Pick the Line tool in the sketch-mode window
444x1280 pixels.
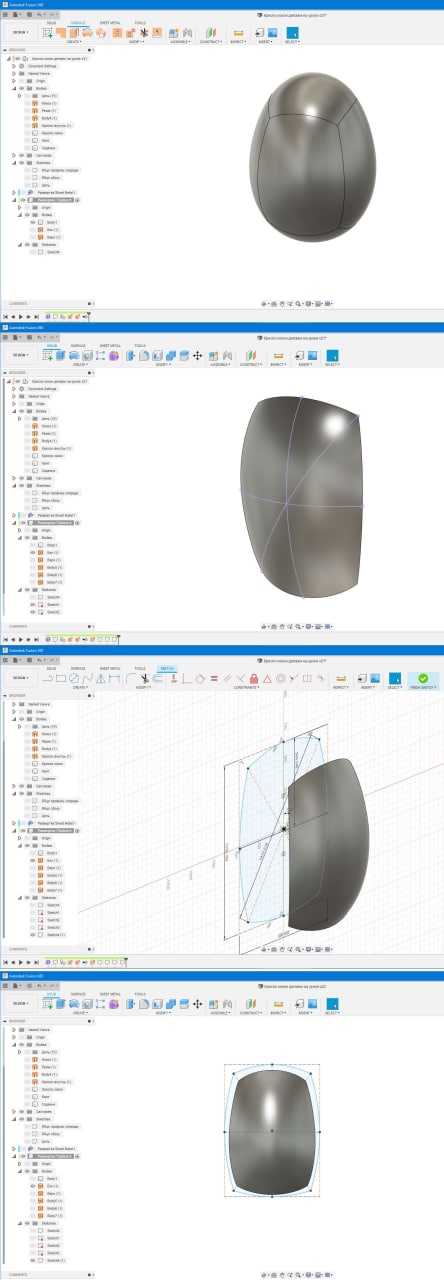point(47,678)
